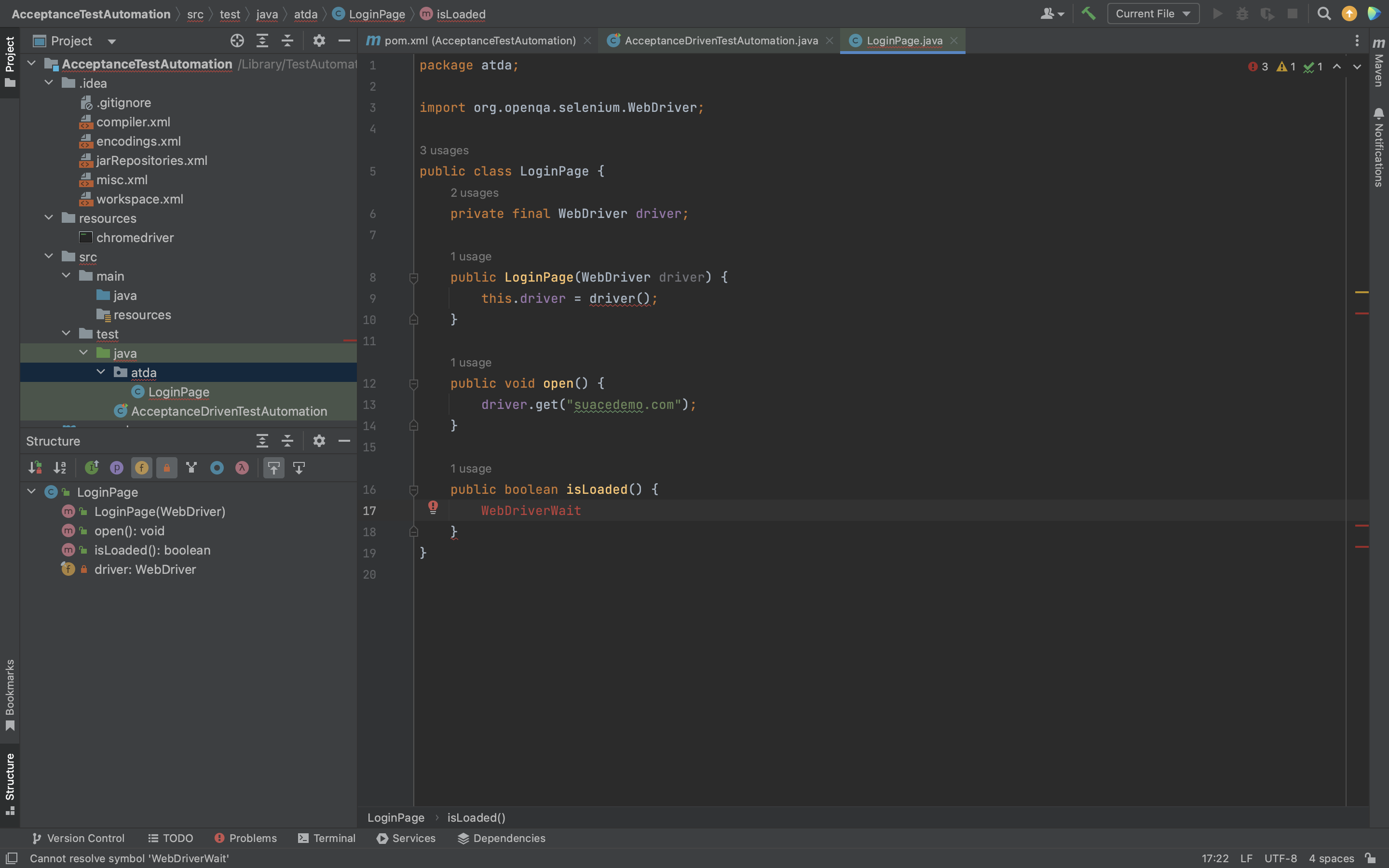Click Expand All in Project panel
Image resolution: width=1389 pixels, height=868 pixels.
click(262, 41)
